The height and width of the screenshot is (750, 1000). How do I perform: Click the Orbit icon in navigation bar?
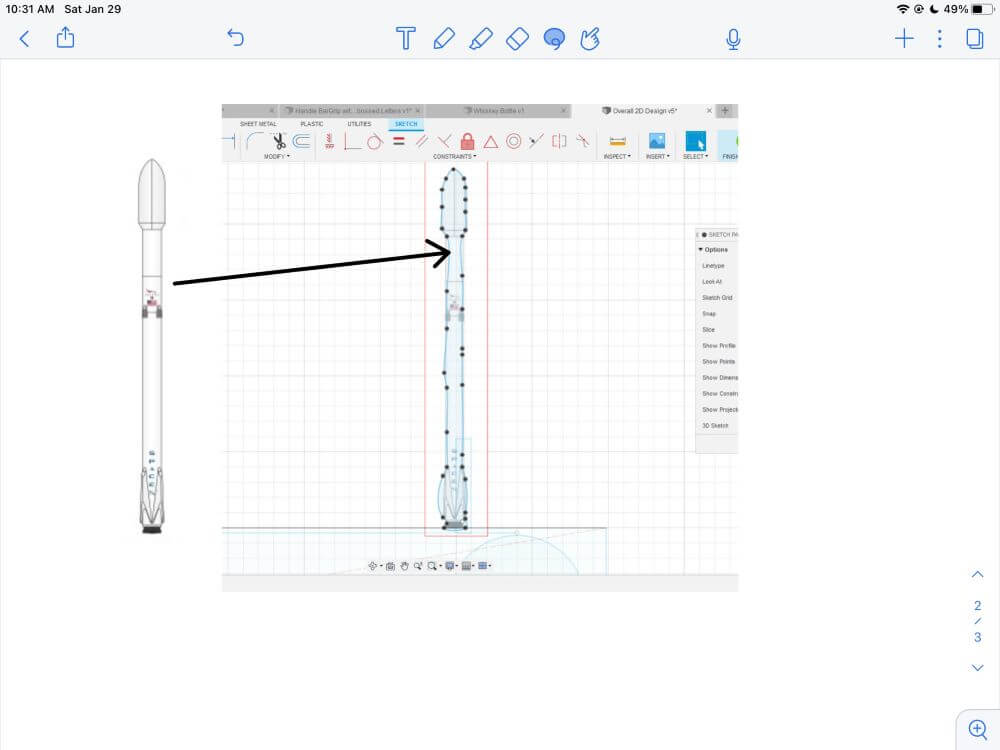coord(373,566)
